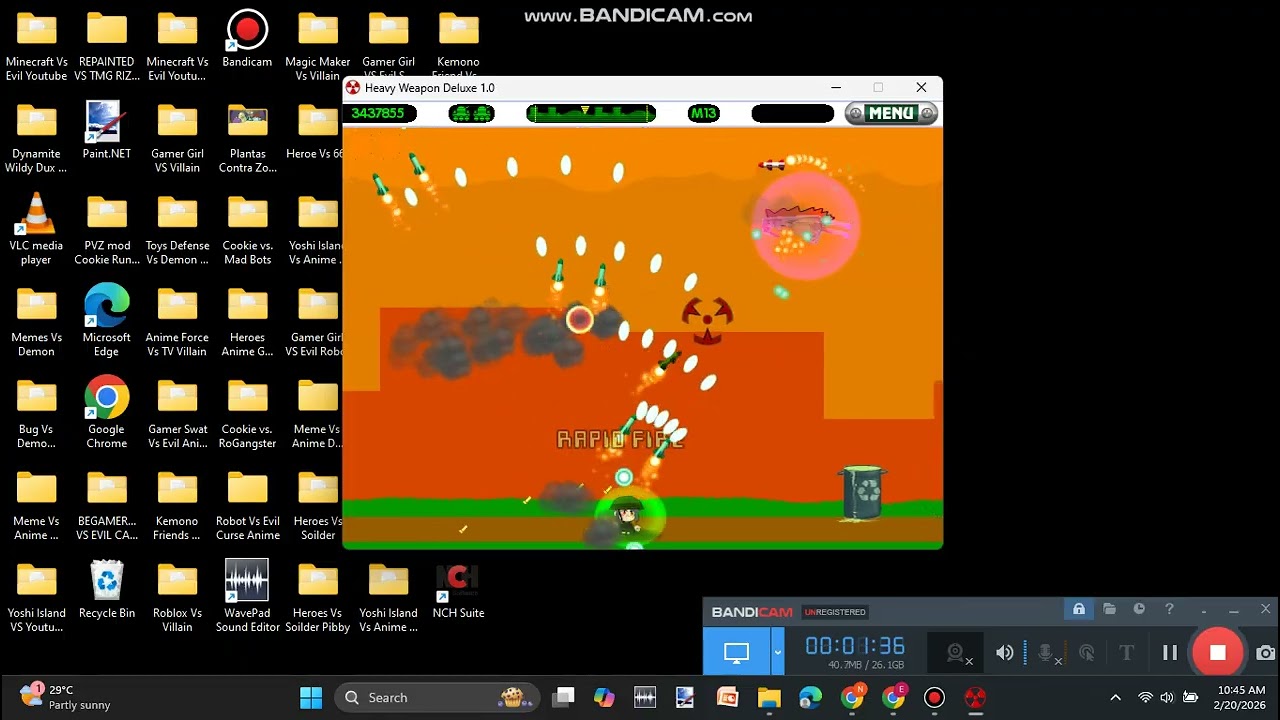Select the Anime Force Vs TV Villain folder
Image resolution: width=1280 pixels, height=720 pixels.
pos(177,320)
